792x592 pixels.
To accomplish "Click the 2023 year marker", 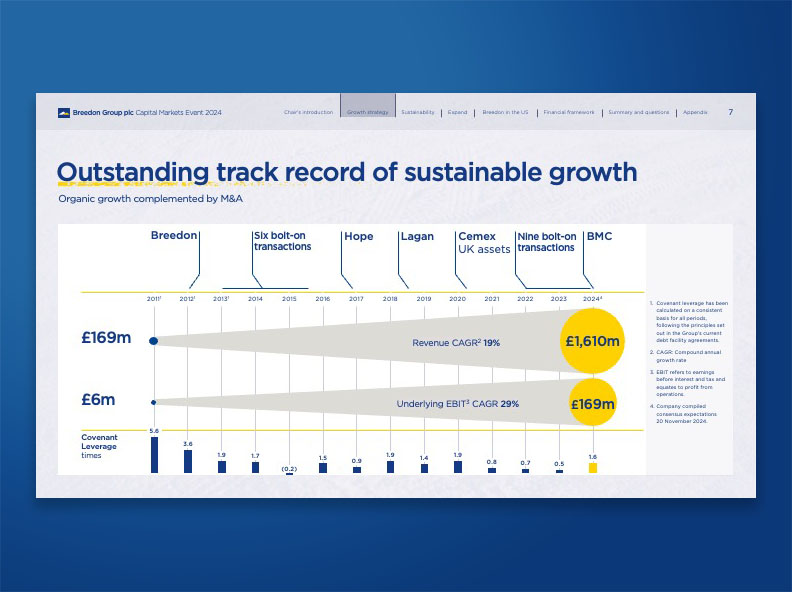I will point(559,299).
